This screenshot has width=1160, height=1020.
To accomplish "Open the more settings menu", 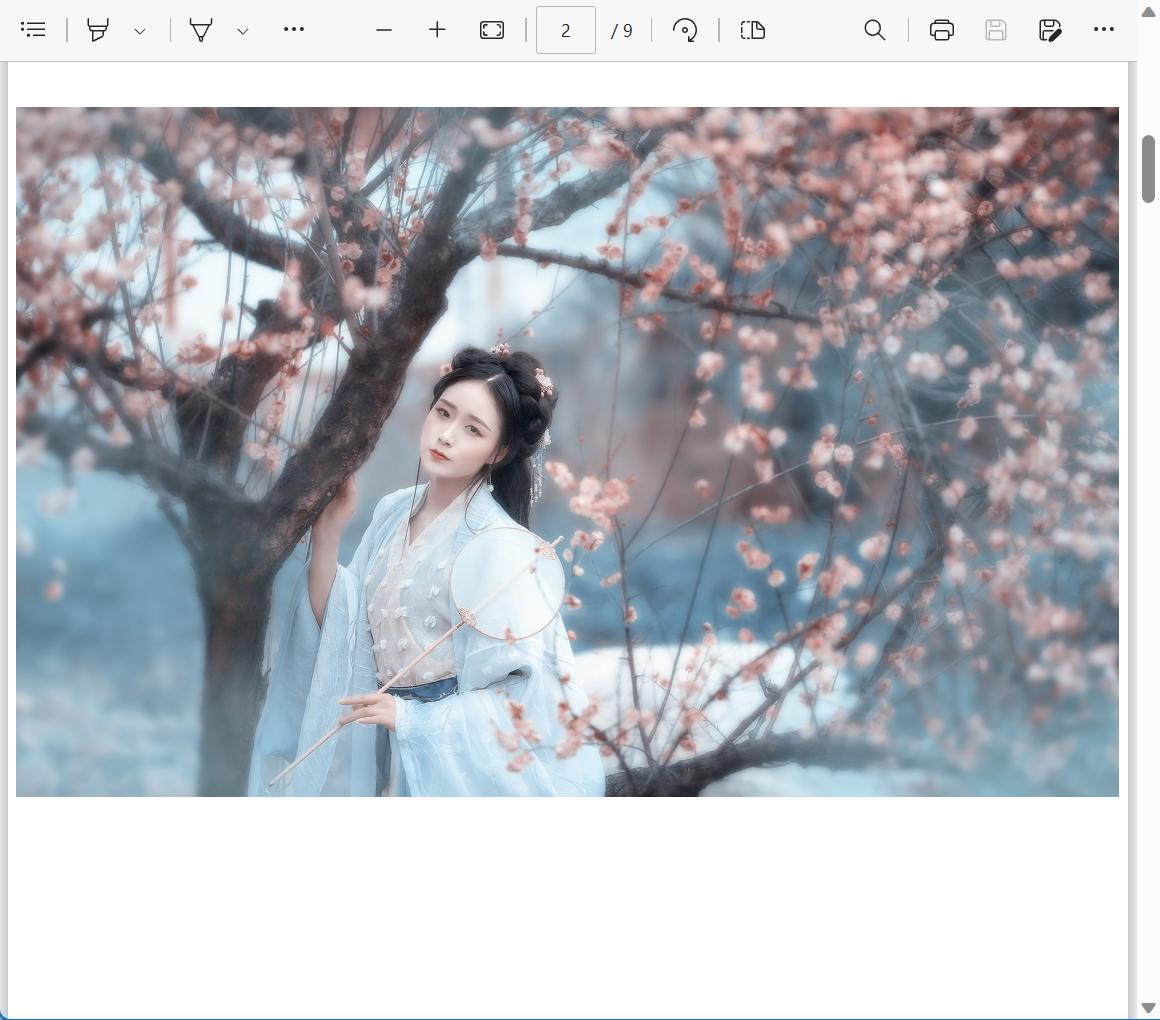I will [1104, 30].
